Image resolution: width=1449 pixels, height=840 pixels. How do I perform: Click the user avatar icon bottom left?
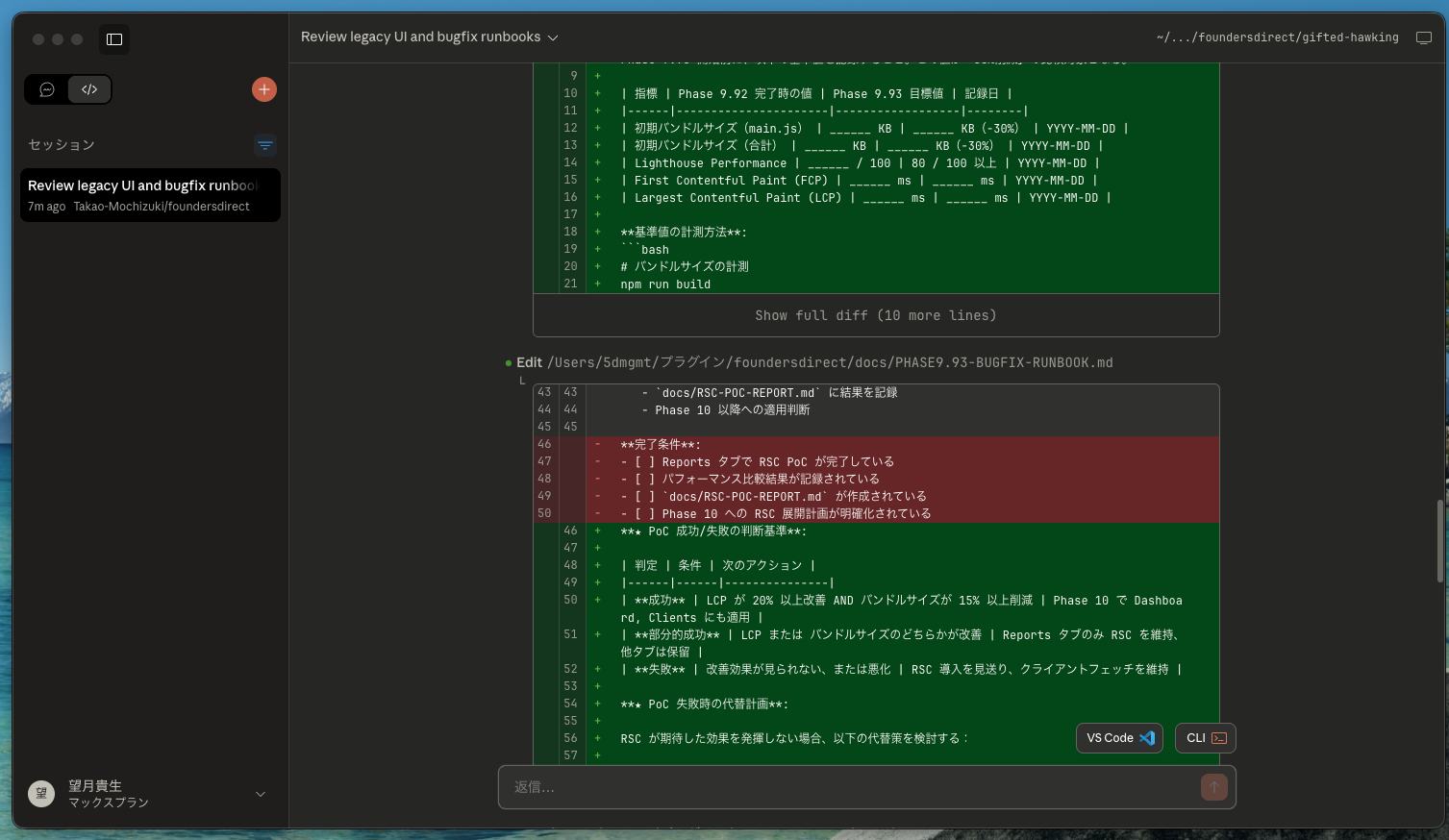[41, 793]
